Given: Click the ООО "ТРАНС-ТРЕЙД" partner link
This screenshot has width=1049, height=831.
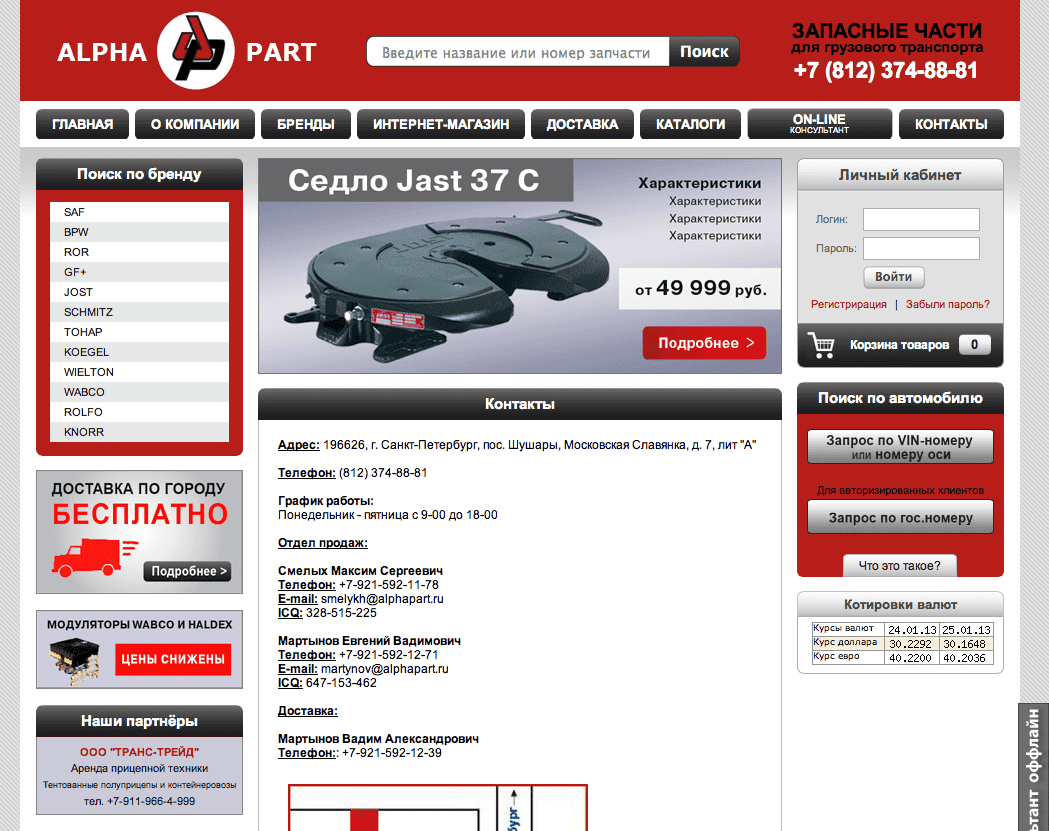Looking at the screenshot, I should coord(139,752).
